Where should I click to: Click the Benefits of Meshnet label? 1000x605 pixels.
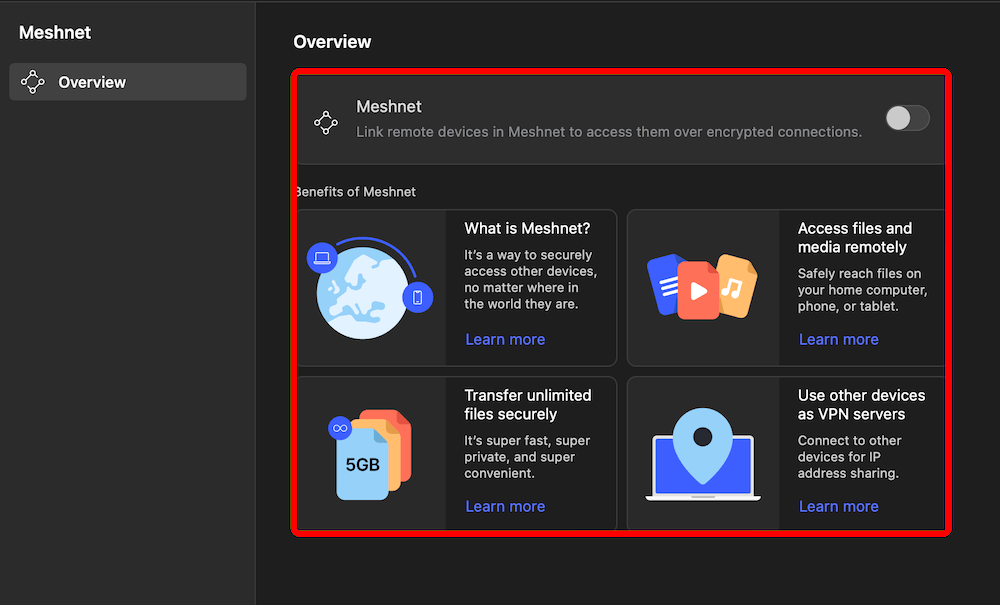point(356,192)
